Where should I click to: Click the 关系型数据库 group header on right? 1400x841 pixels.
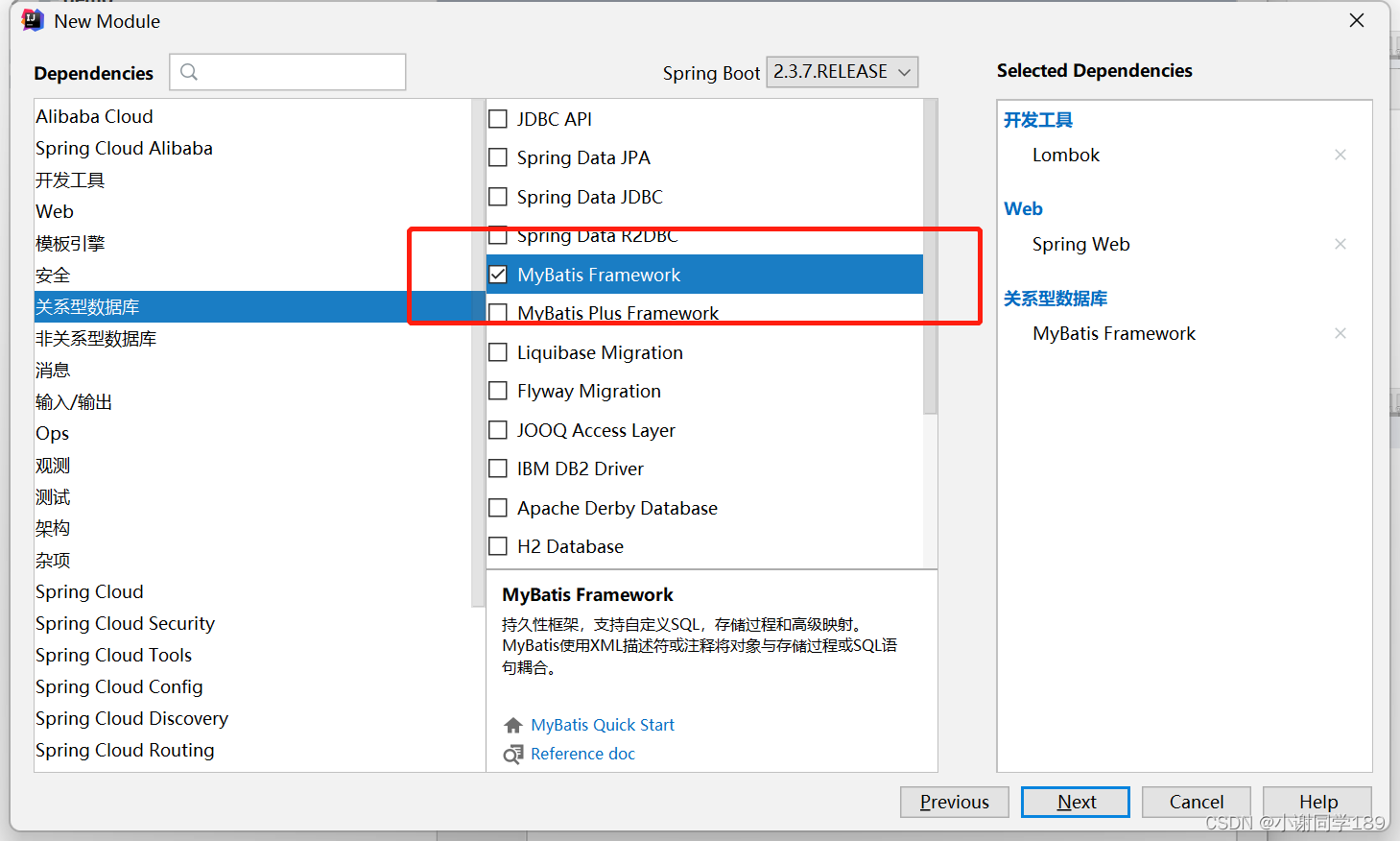[1056, 299]
